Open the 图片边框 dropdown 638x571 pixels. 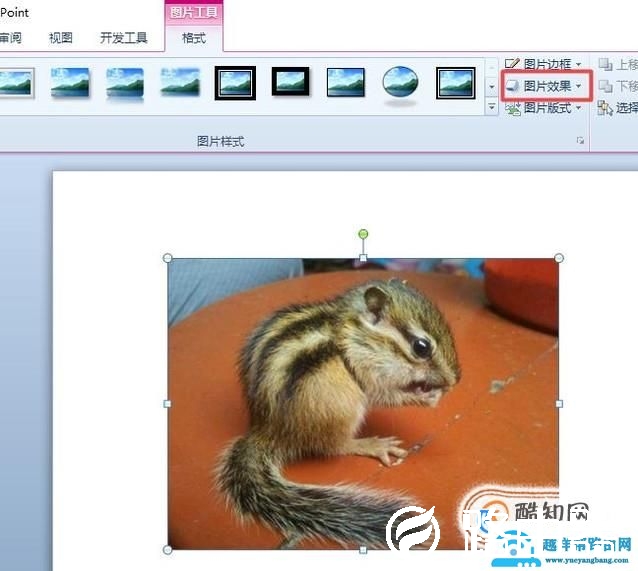click(x=543, y=64)
